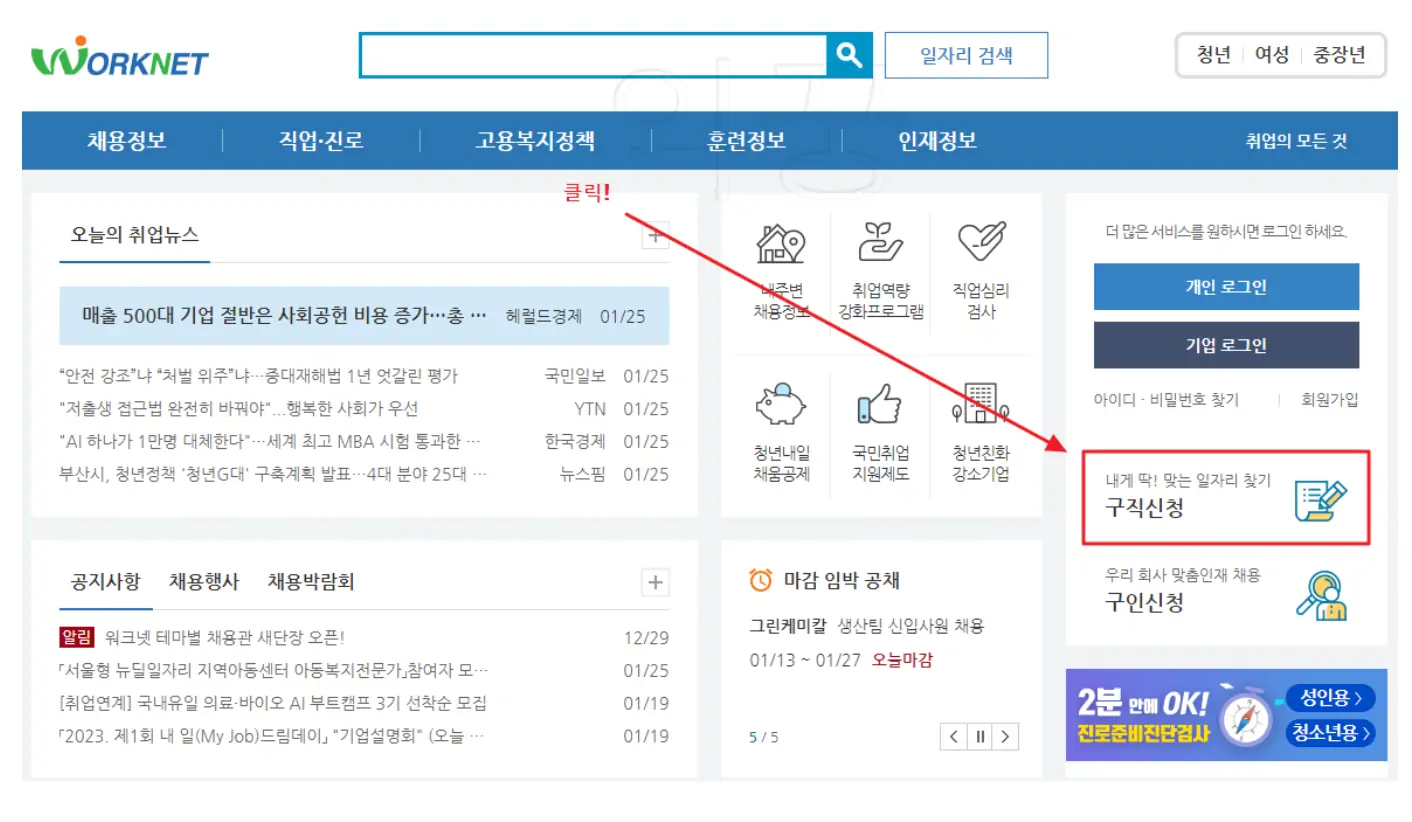Pause the 마감 임박 공채 carousel
The width and height of the screenshot is (1412, 822).
click(x=979, y=737)
